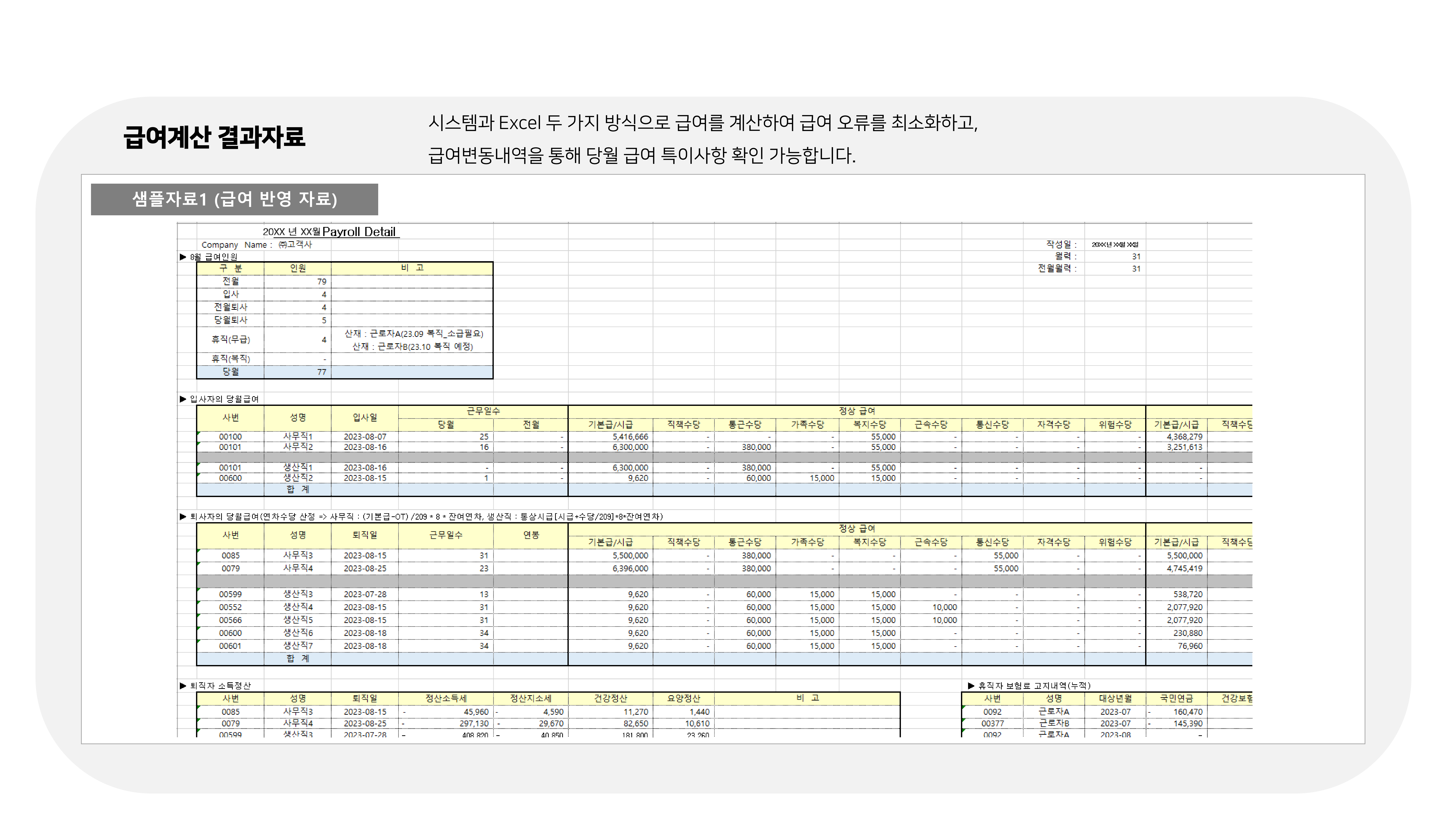The width and height of the screenshot is (1456, 819).
Task: Select the 샘플자료1 (급여 반영 자료) label
Action: [235, 199]
